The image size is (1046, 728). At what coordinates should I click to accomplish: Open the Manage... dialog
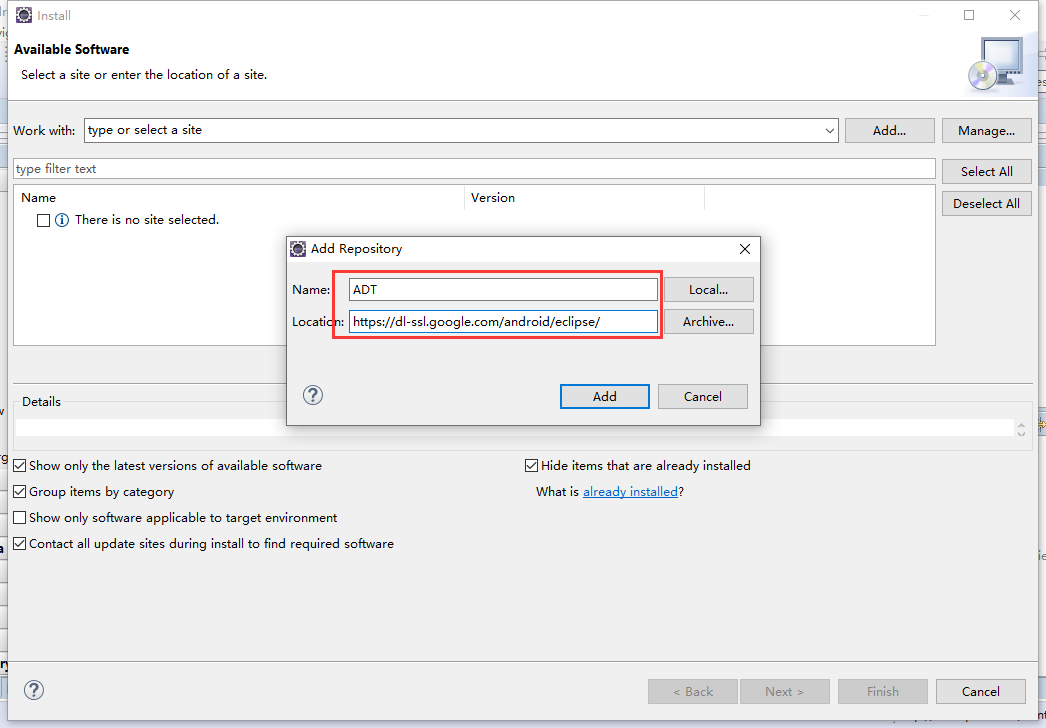point(986,130)
